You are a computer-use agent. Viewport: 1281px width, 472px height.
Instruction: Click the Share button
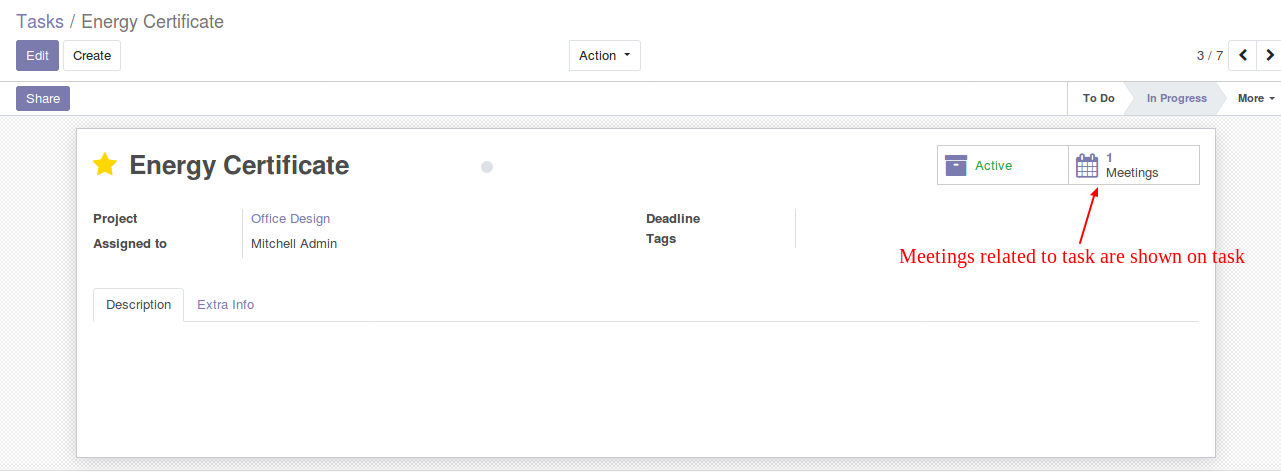43,98
